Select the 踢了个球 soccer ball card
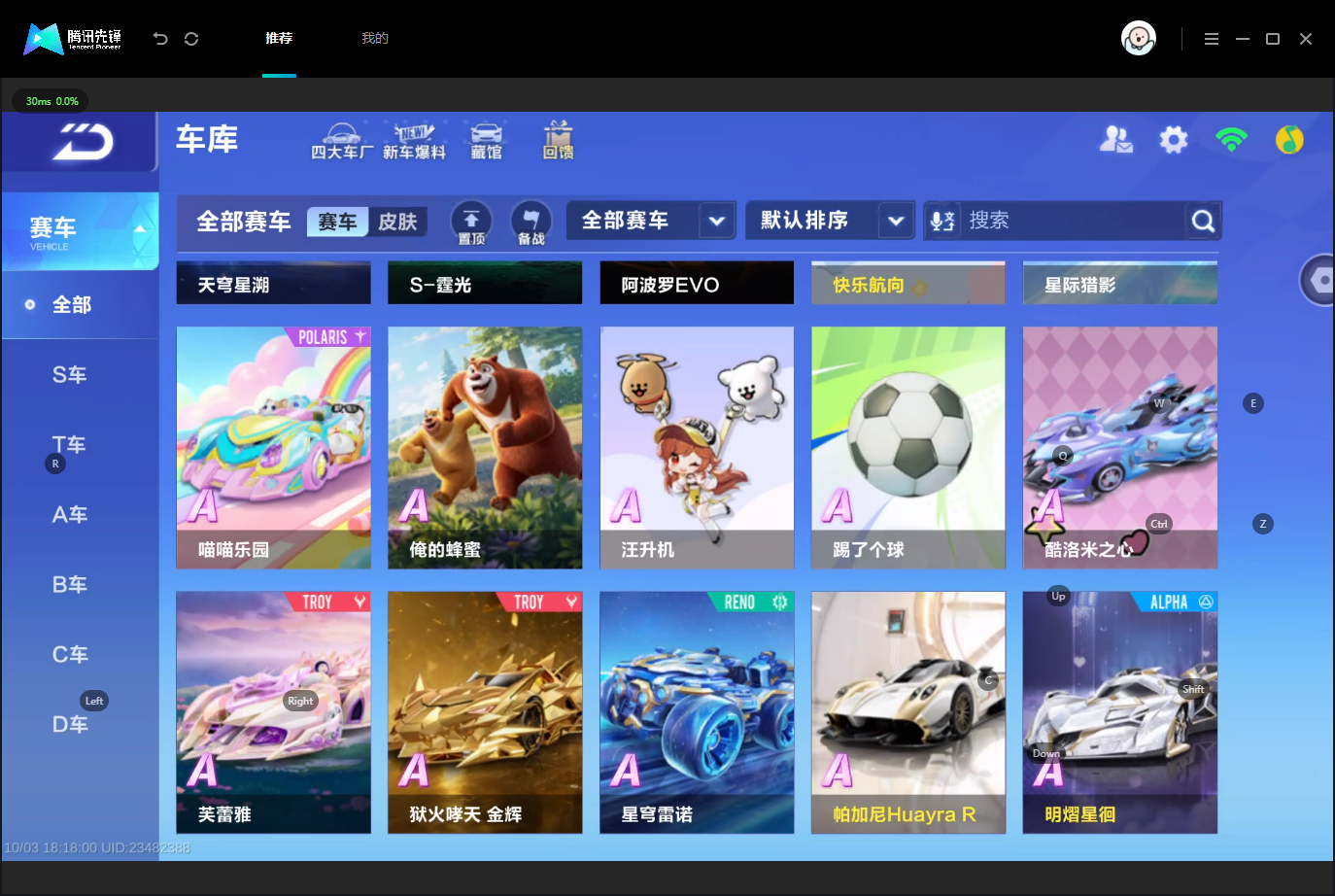Screen dimensions: 1335x896 tap(908, 448)
